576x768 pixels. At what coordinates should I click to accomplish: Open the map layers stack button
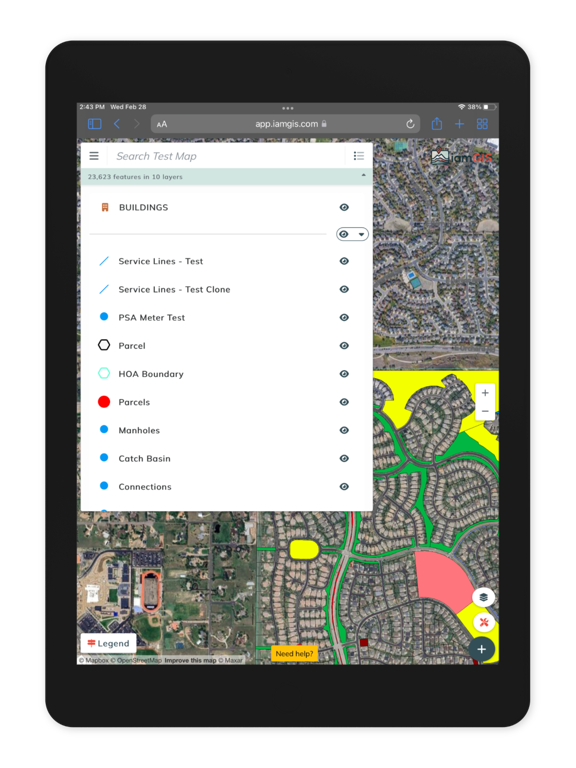(483, 597)
